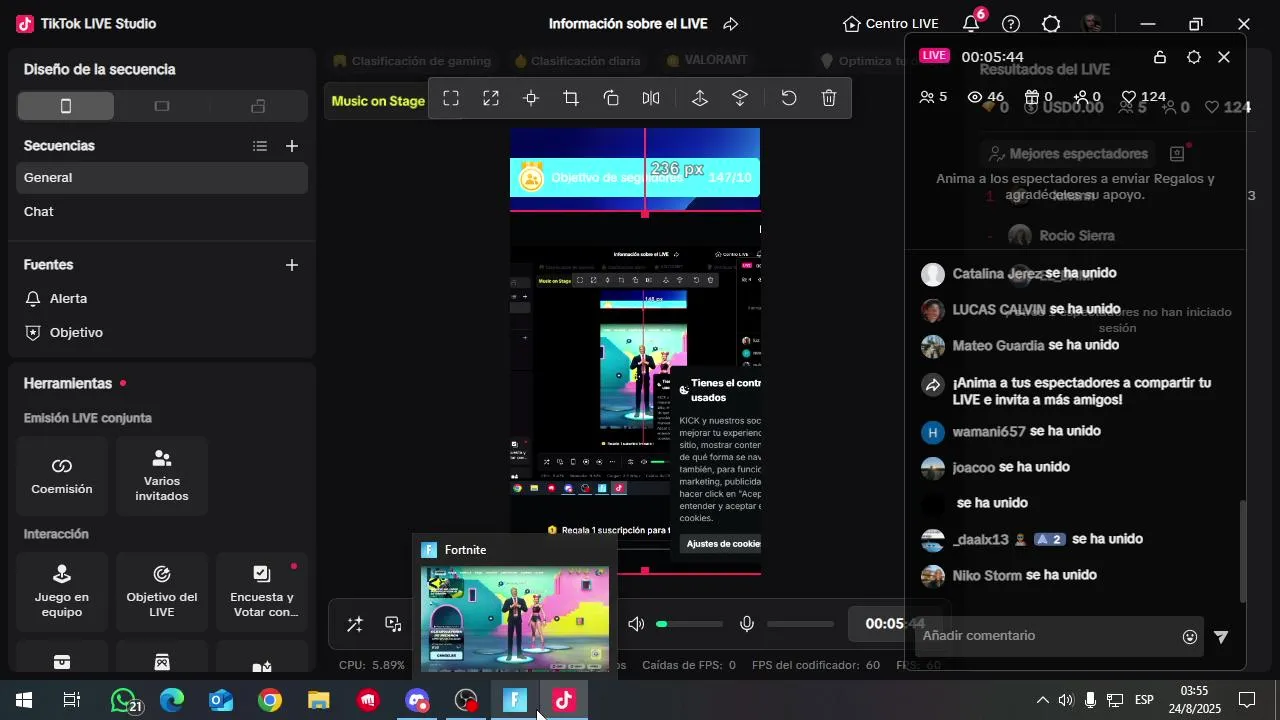Open the Clasificación diaria tab
This screenshot has width=1280, height=720.
pyautogui.click(x=576, y=61)
